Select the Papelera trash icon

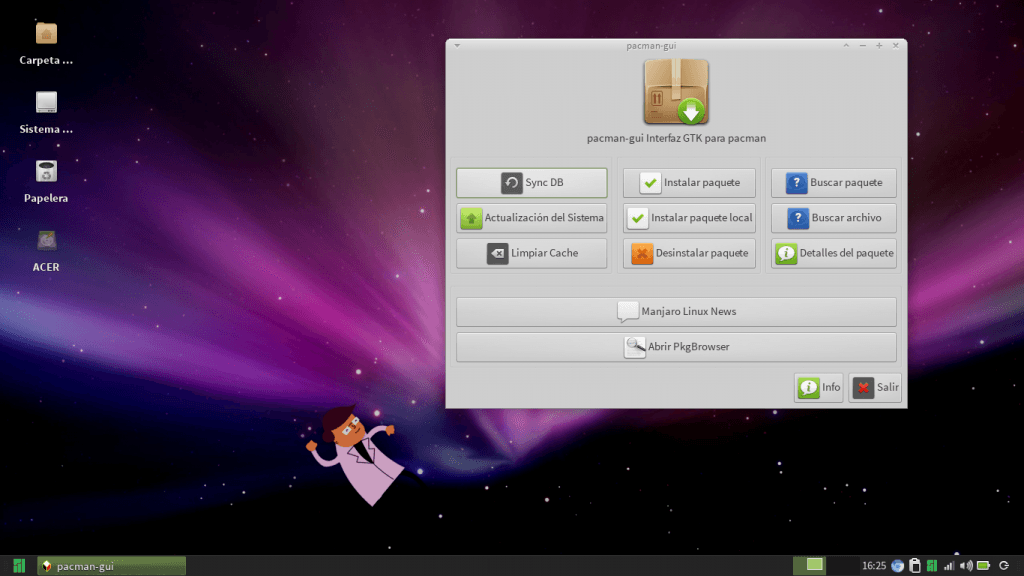[46, 182]
